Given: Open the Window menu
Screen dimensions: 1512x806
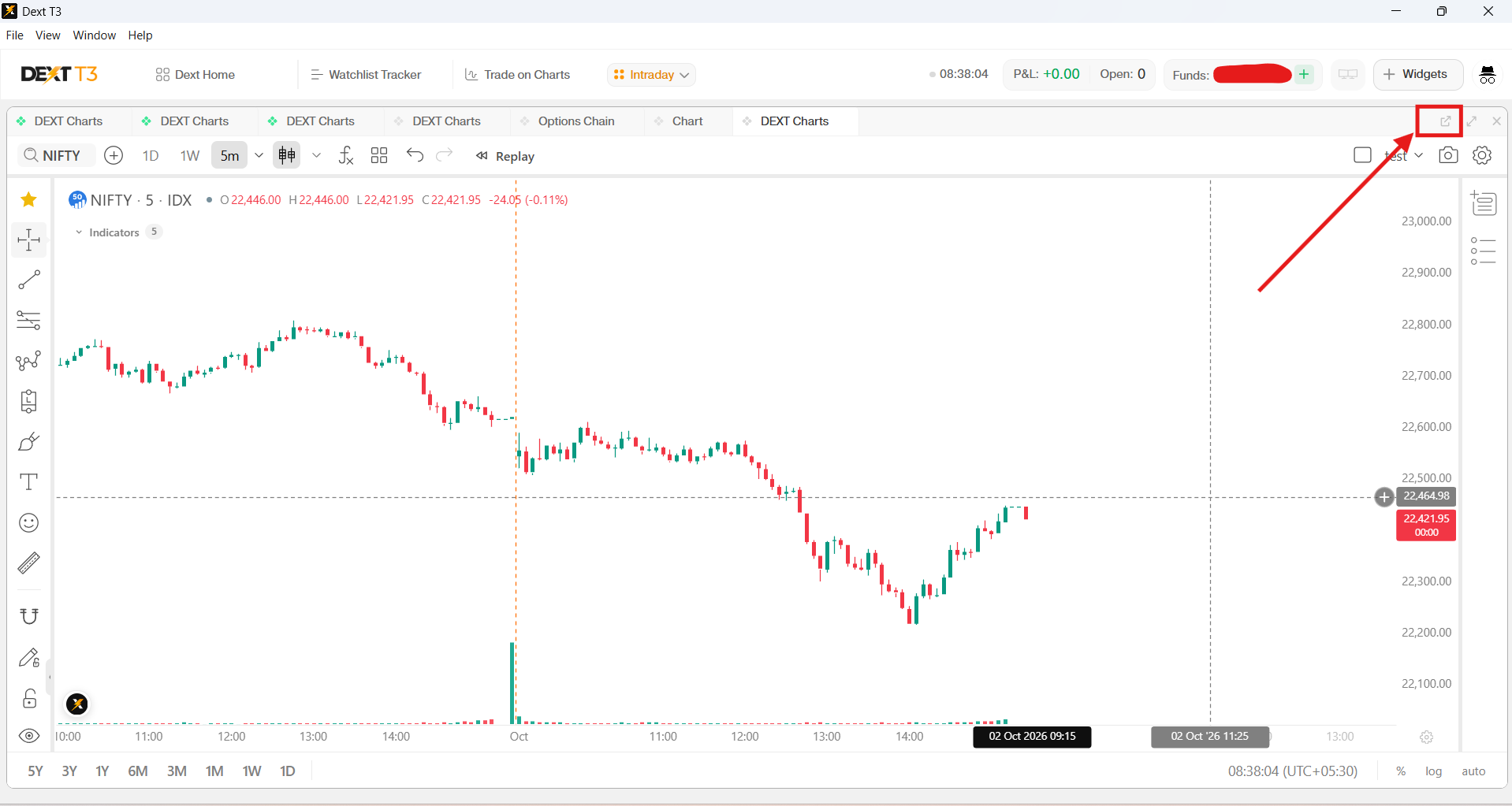Looking at the screenshot, I should [x=95, y=35].
